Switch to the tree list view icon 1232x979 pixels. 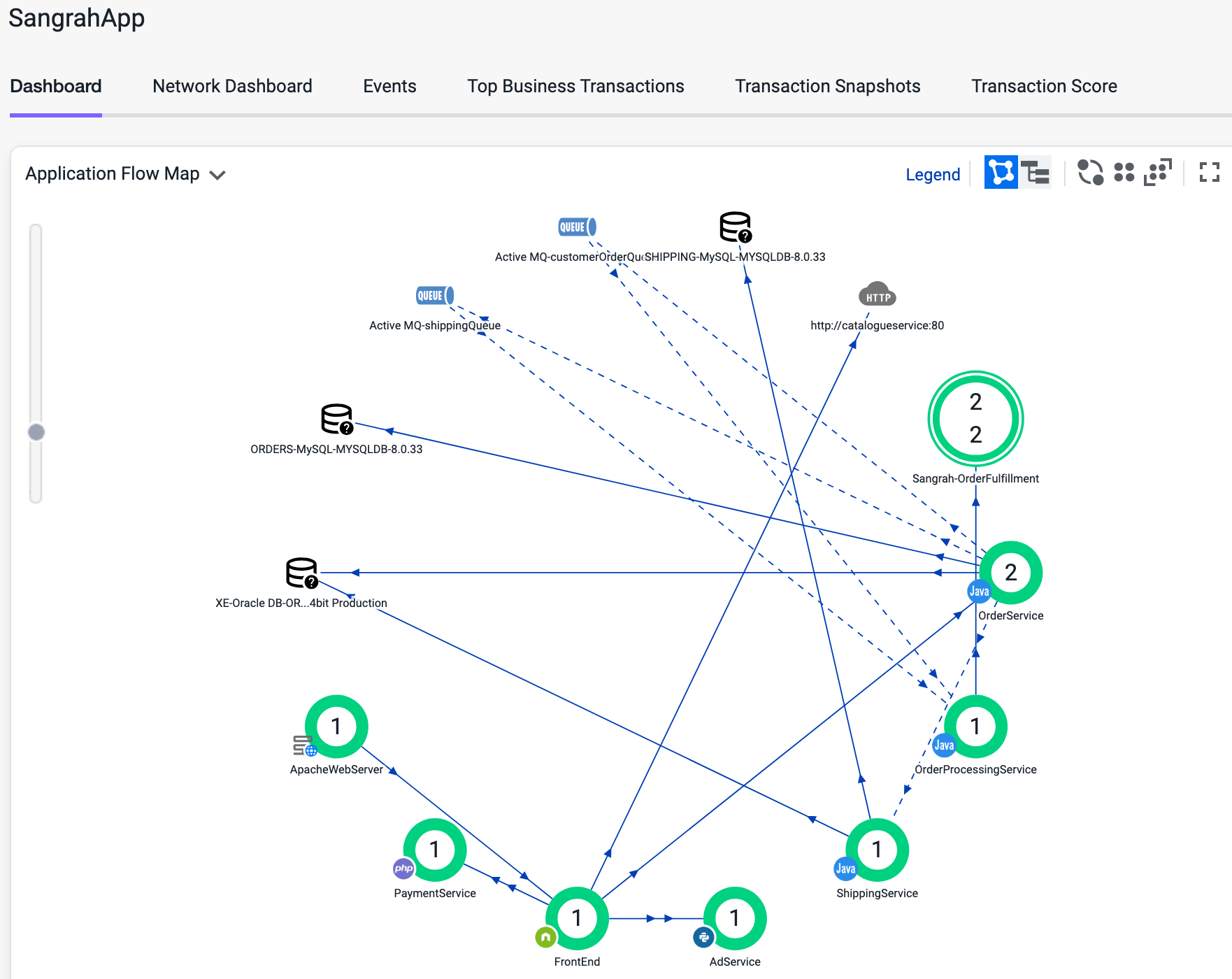[1035, 172]
